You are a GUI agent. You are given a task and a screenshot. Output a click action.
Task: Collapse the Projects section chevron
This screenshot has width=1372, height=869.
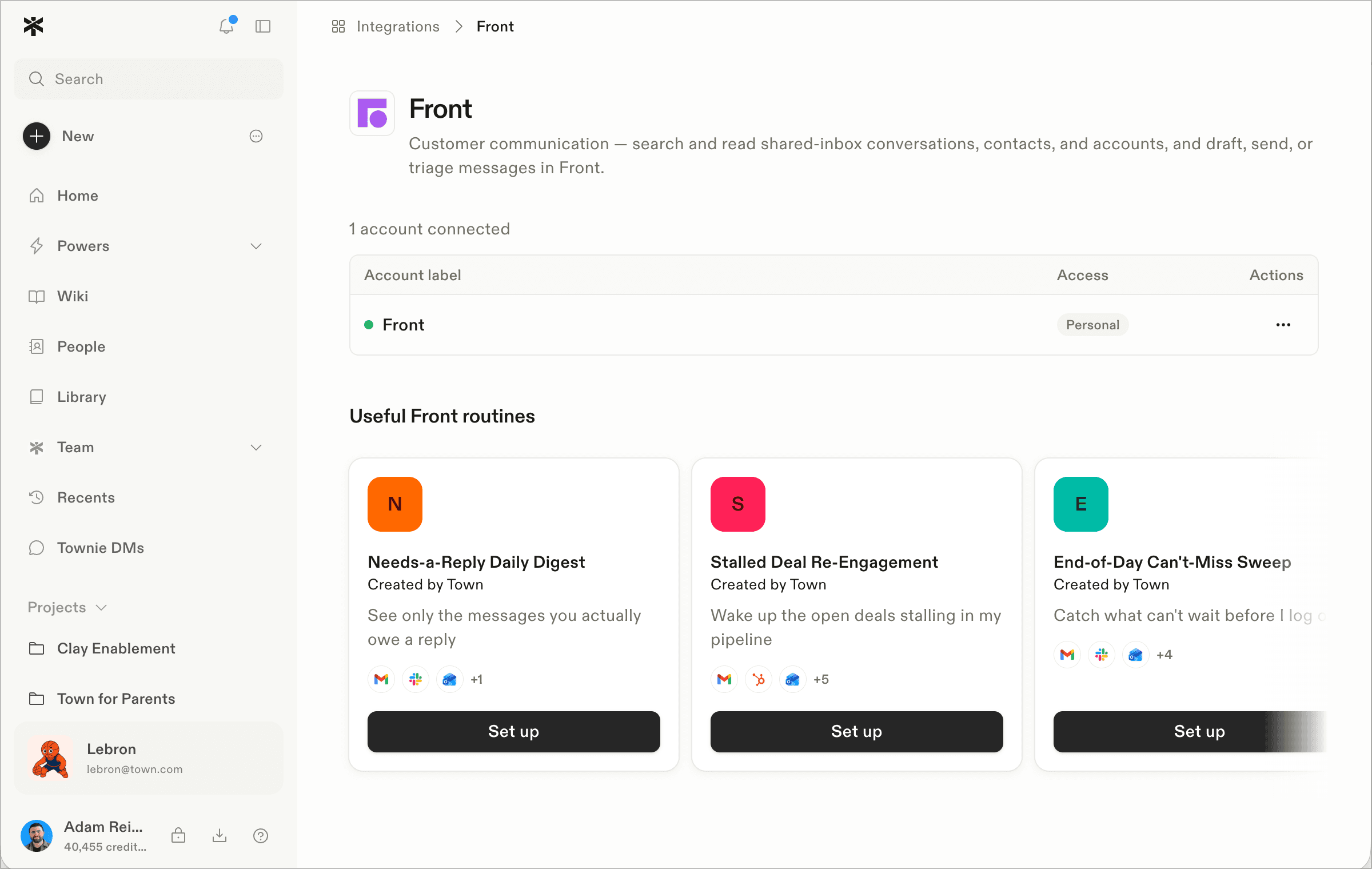101,607
